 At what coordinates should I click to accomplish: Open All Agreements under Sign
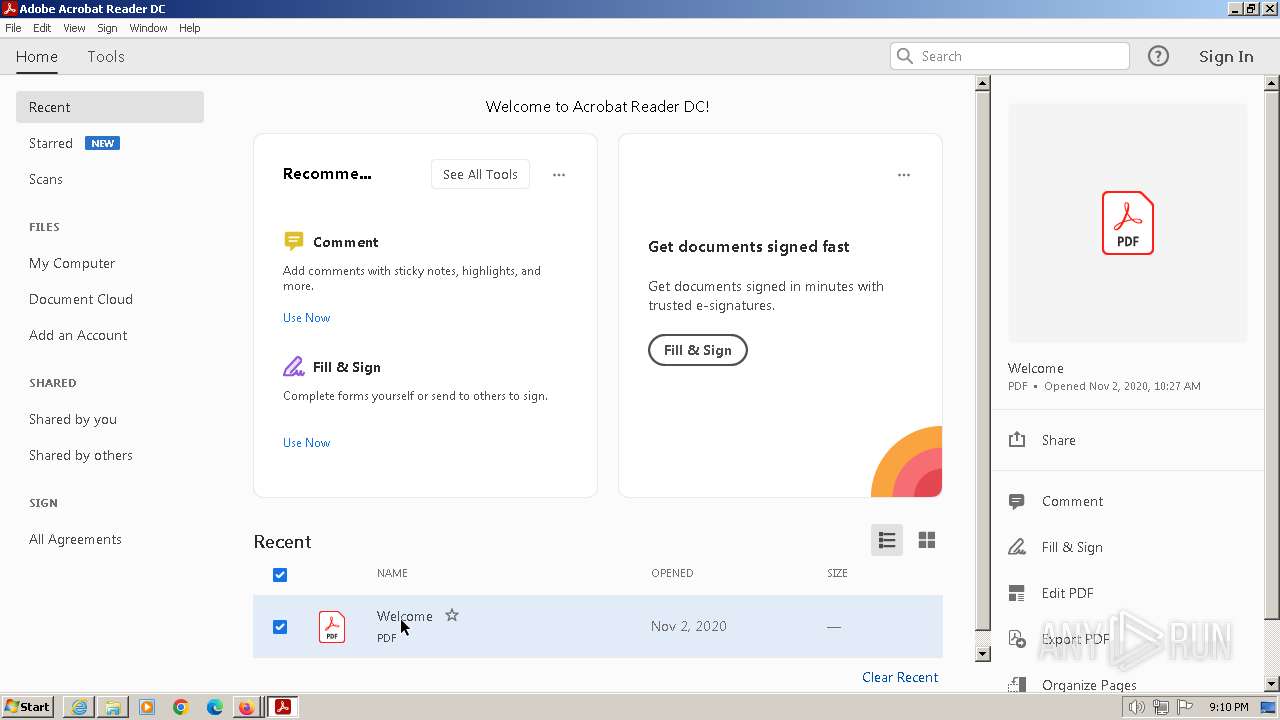(x=75, y=539)
